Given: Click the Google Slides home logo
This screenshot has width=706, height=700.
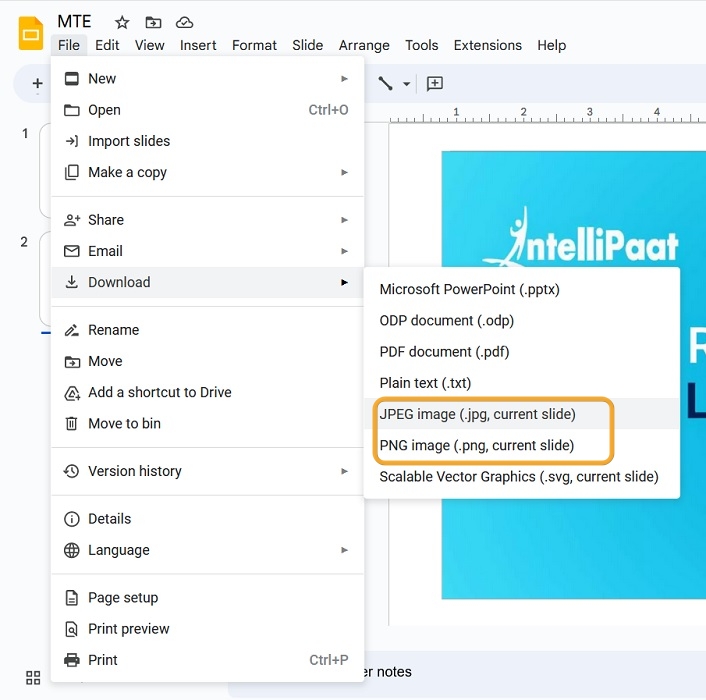Looking at the screenshot, I should click(31, 33).
